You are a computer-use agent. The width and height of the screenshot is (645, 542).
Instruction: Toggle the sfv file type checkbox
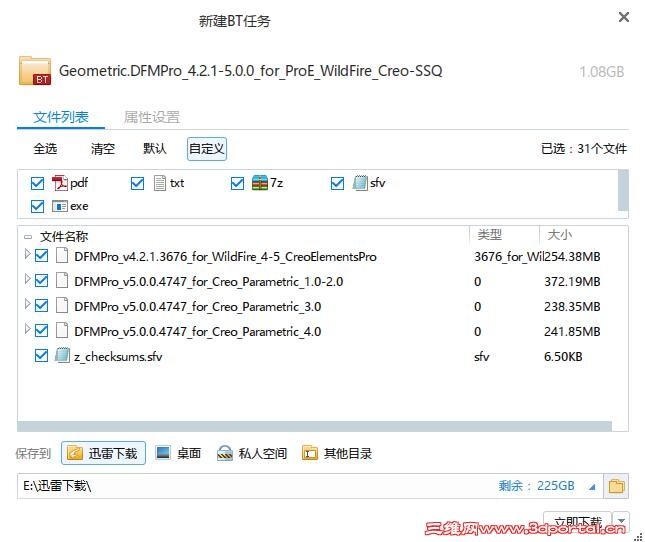coord(337,183)
